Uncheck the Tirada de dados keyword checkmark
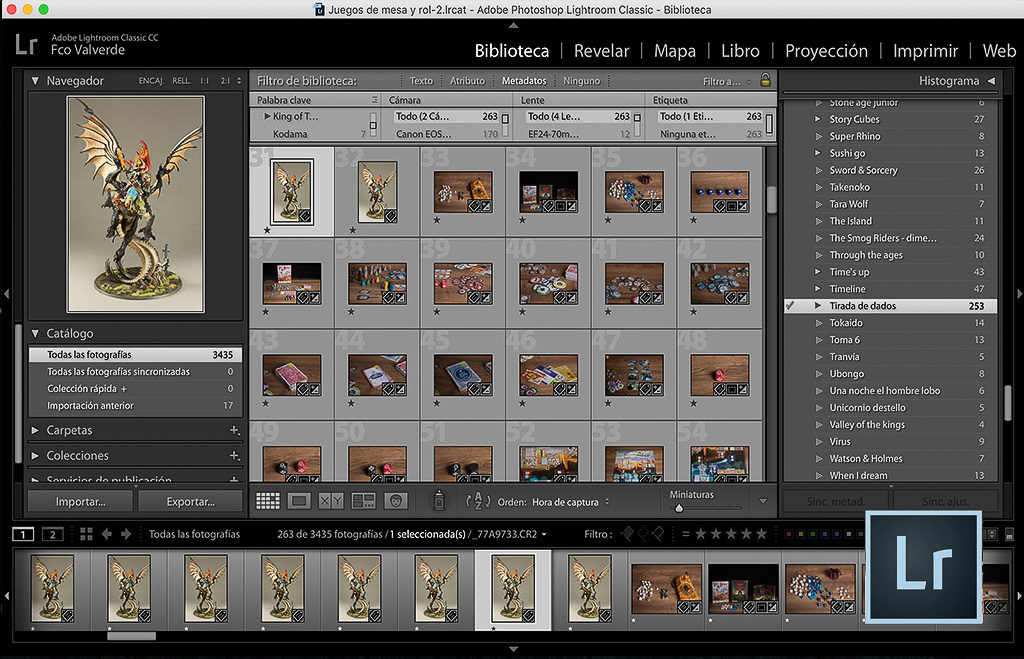Image resolution: width=1024 pixels, height=659 pixels. click(791, 306)
